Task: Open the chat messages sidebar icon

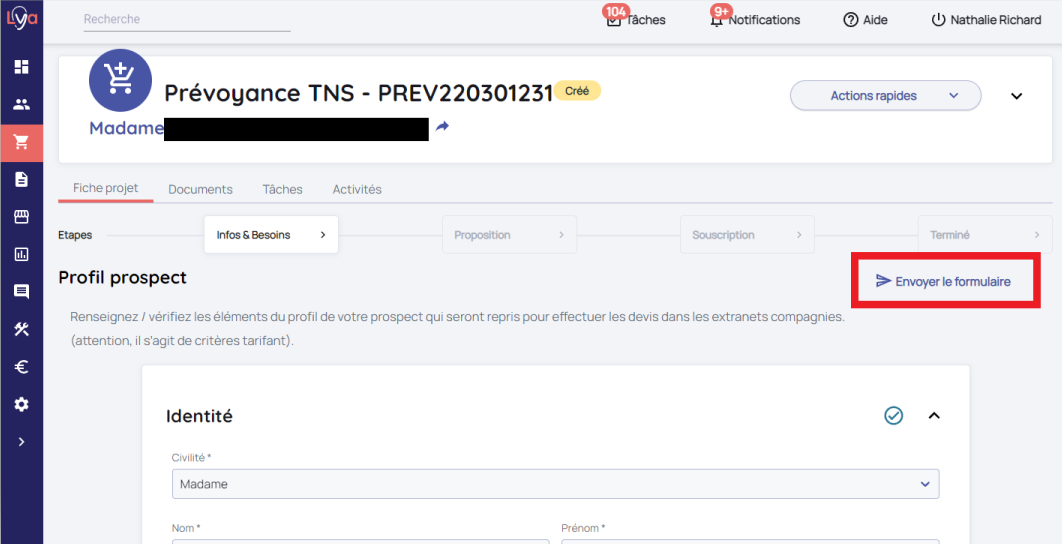Action: coord(21,292)
